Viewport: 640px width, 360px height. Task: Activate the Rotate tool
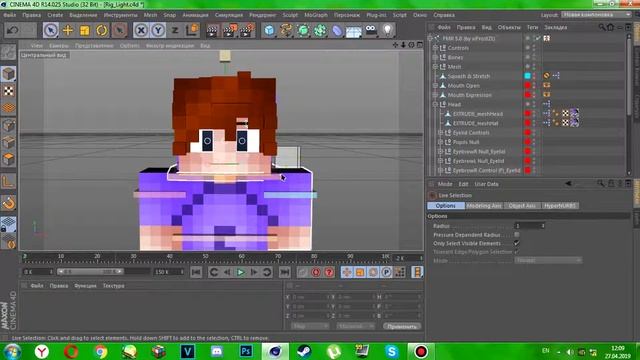102,30
